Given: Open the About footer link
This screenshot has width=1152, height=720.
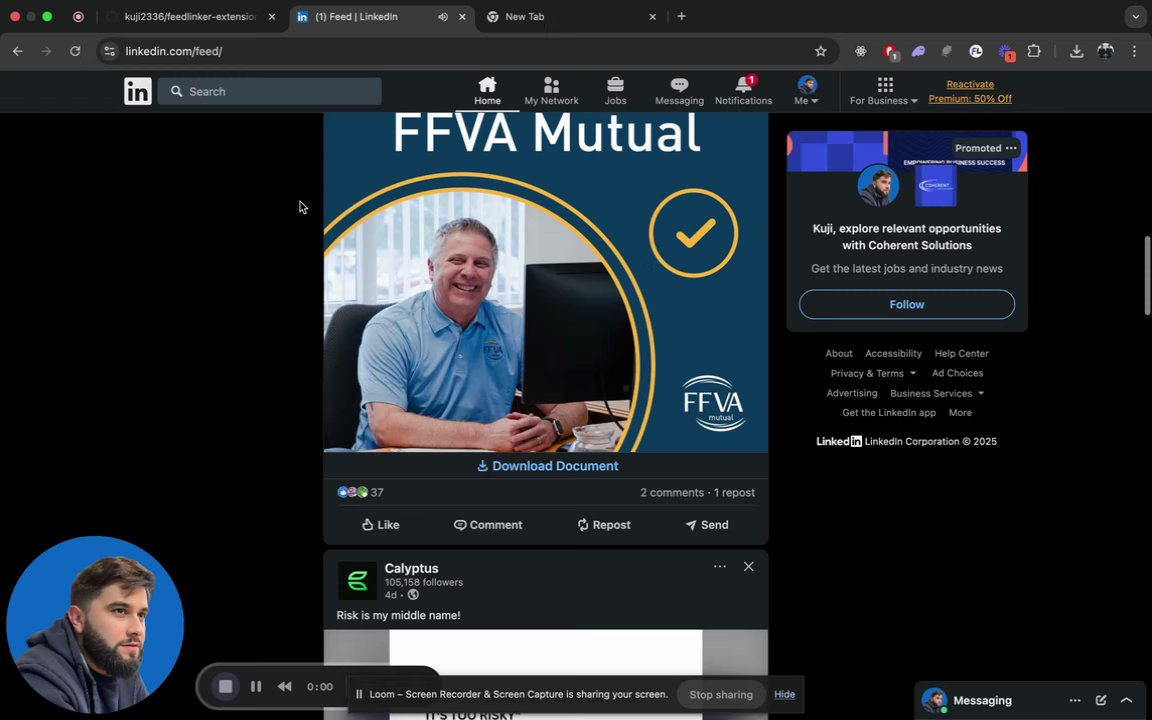Looking at the screenshot, I should [x=838, y=353].
